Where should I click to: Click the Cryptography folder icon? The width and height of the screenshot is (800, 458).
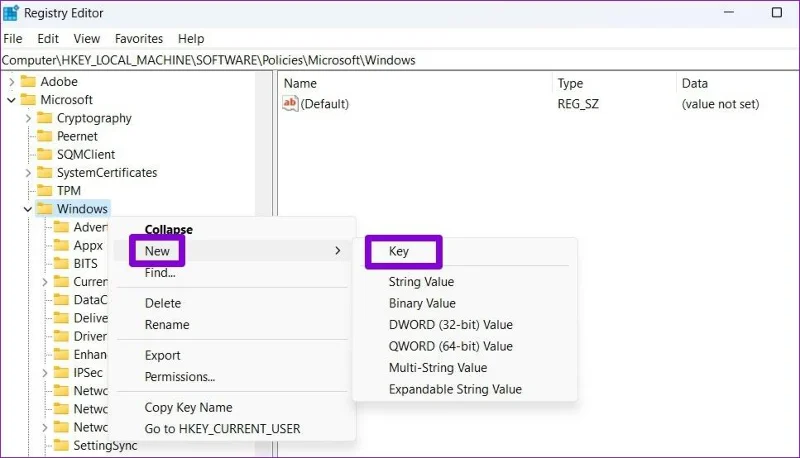(x=44, y=118)
